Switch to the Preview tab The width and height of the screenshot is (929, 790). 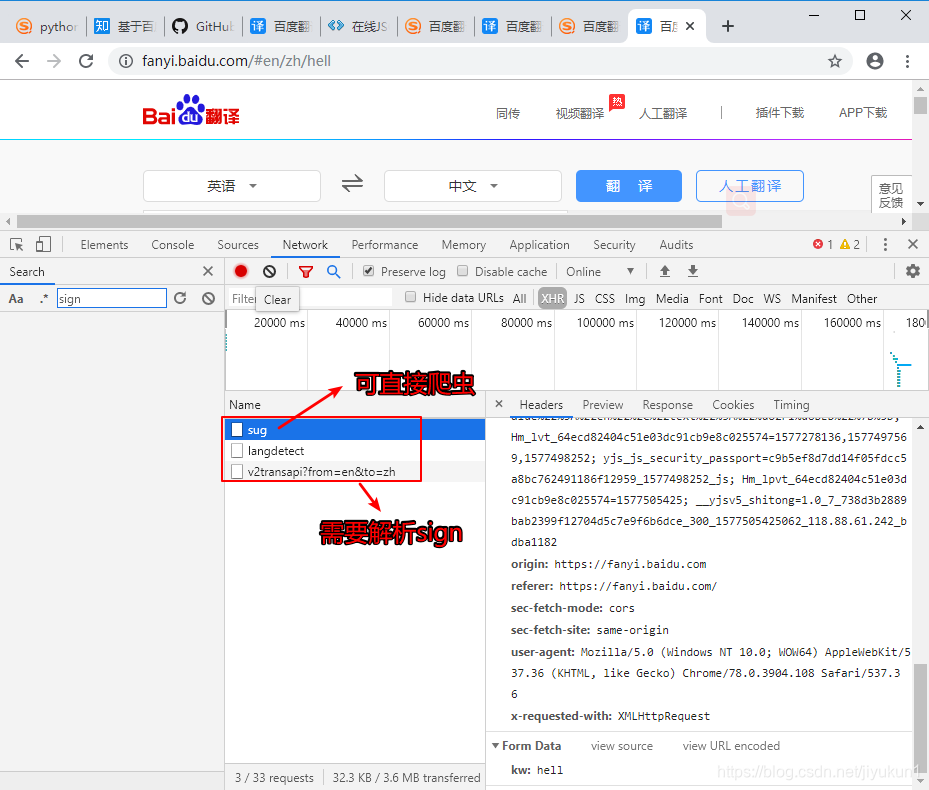602,404
